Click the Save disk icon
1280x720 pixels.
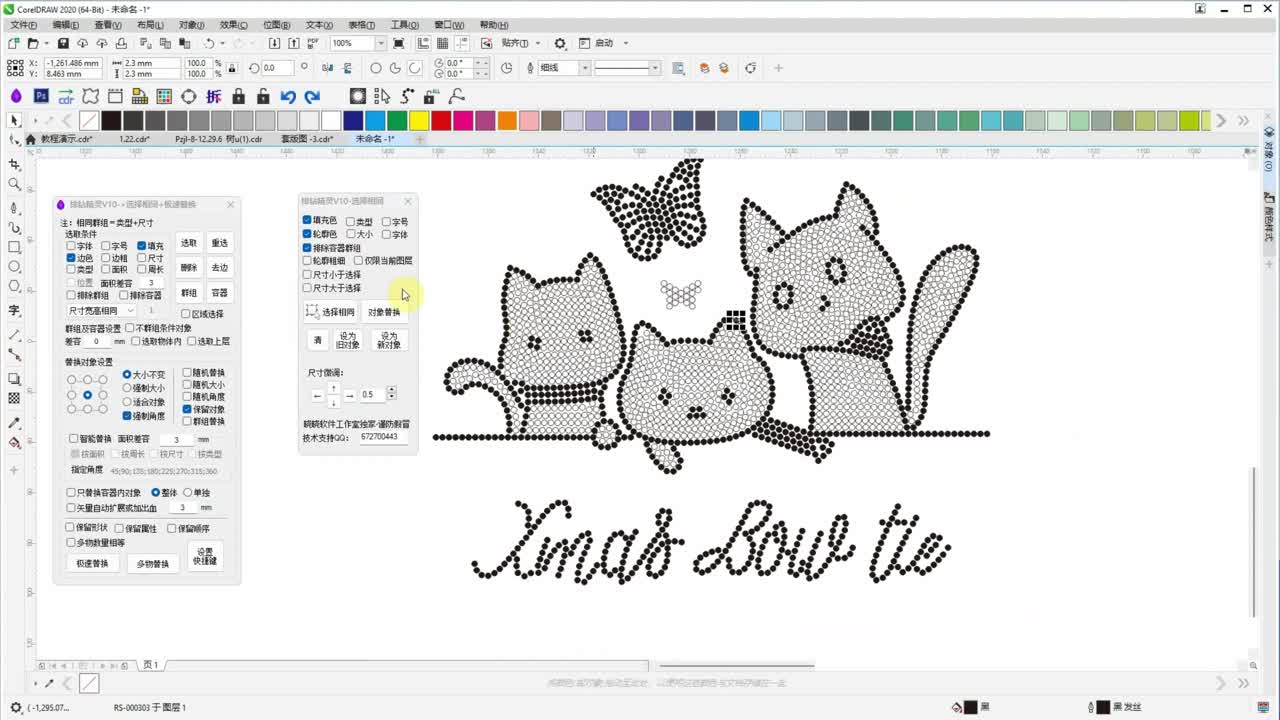point(63,44)
